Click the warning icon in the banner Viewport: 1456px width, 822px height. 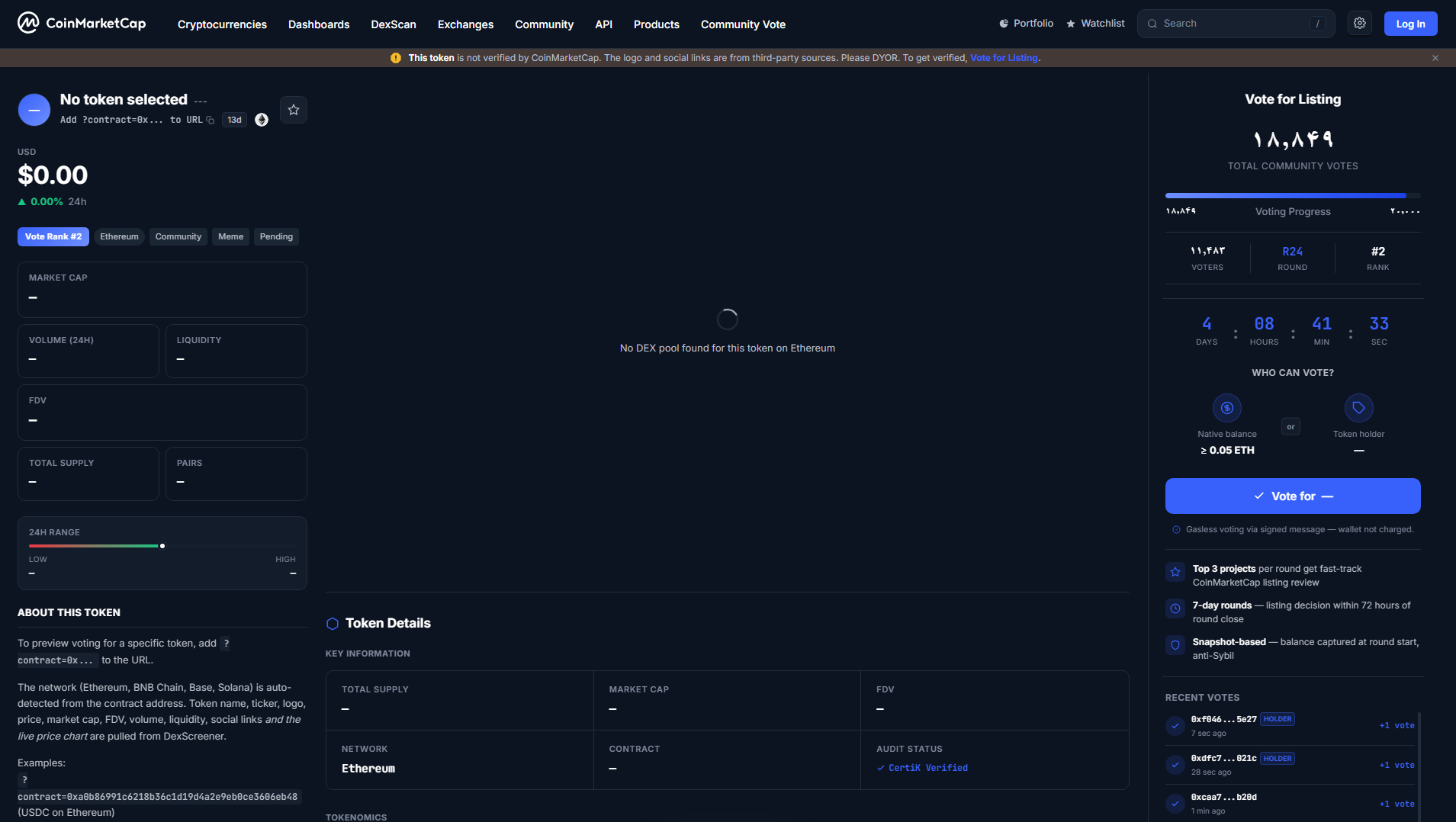click(x=396, y=58)
